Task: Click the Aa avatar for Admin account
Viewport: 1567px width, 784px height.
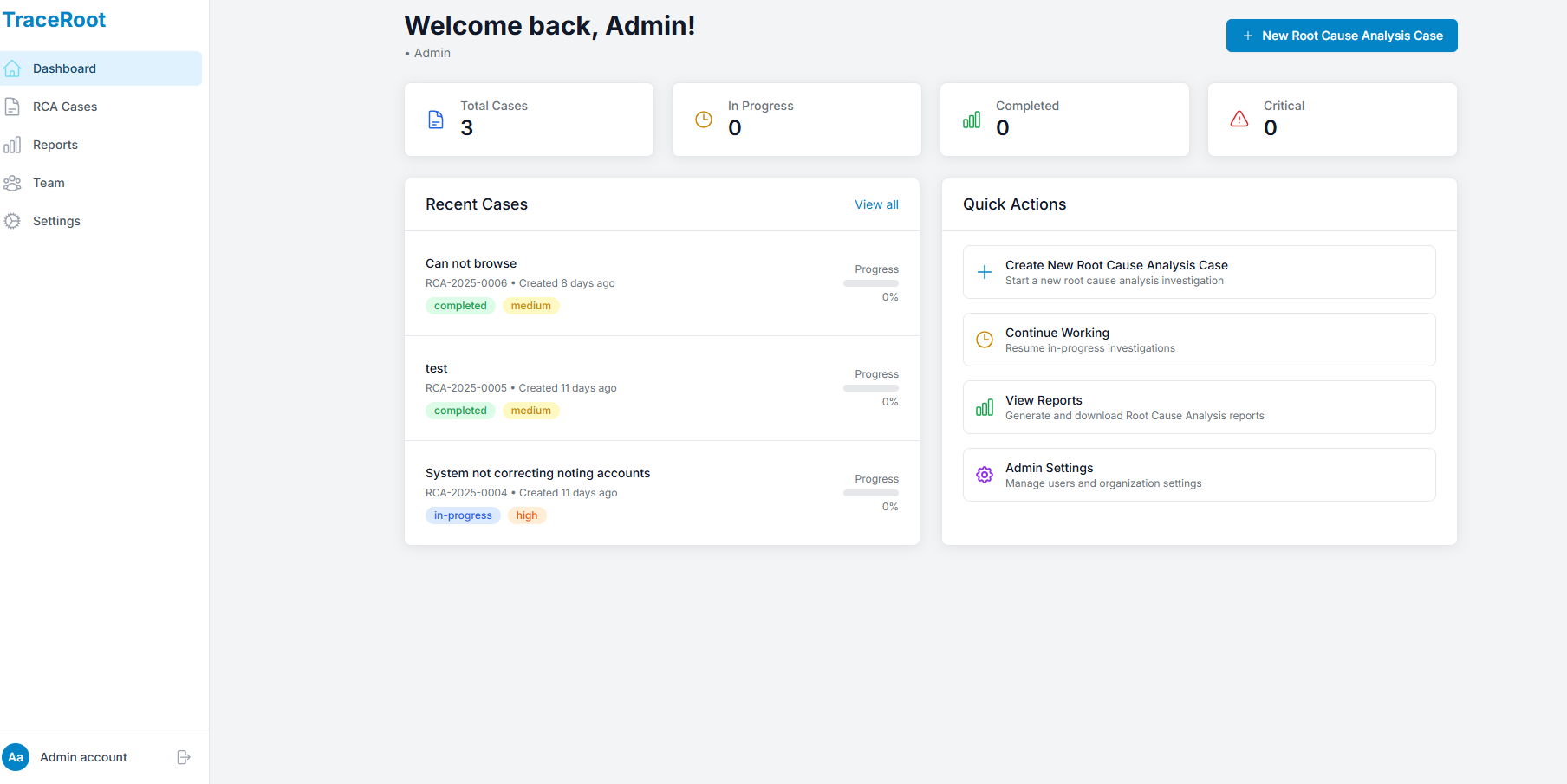Action: pyautogui.click(x=16, y=757)
